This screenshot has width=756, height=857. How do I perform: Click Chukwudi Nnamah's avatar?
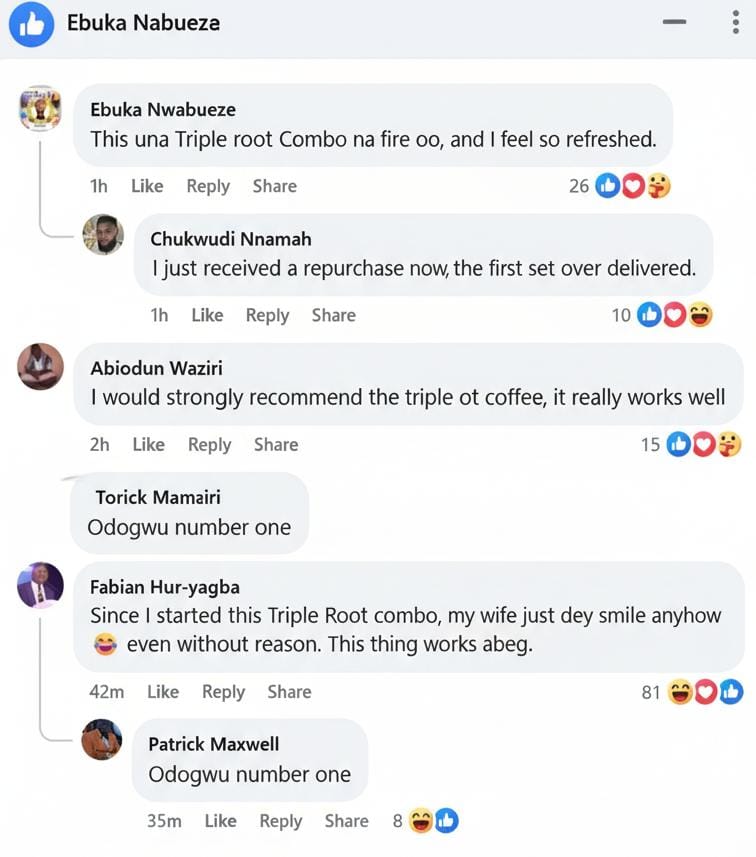pyautogui.click(x=103, y=235)
